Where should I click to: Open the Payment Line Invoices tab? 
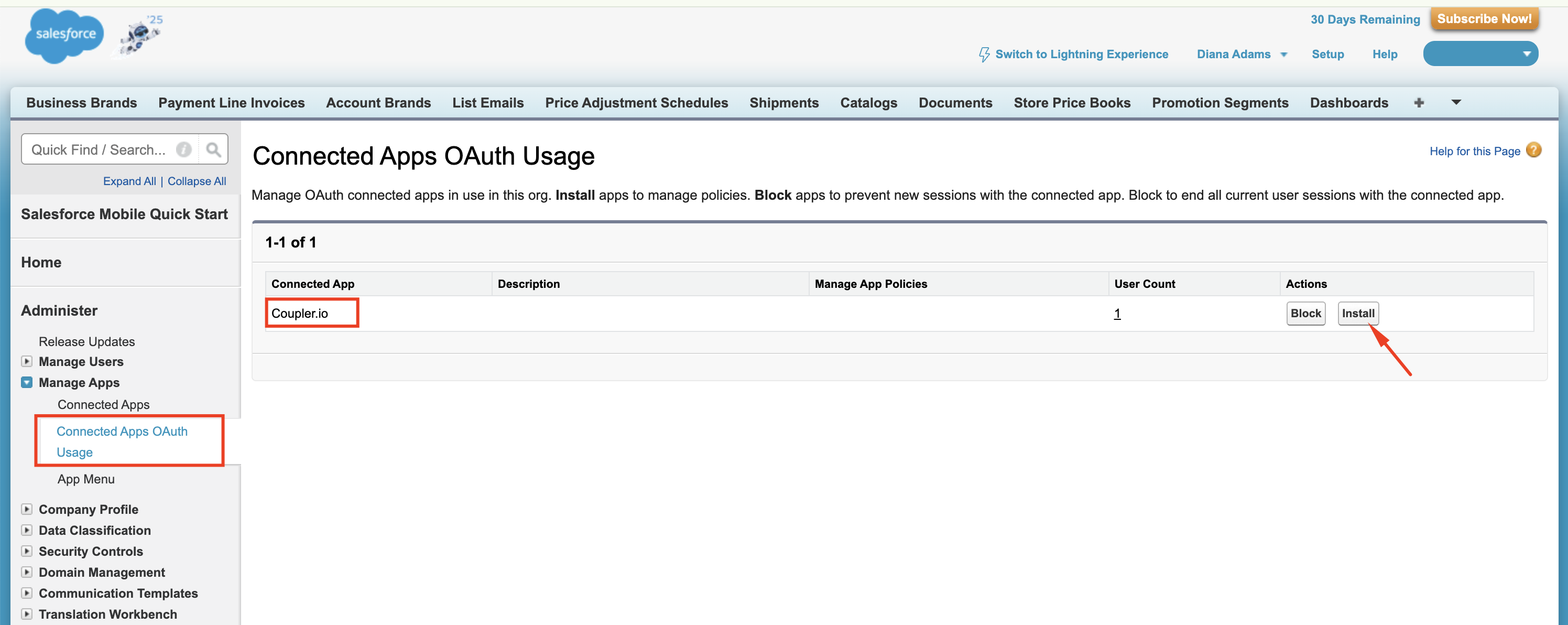click(x=231, y=102)
